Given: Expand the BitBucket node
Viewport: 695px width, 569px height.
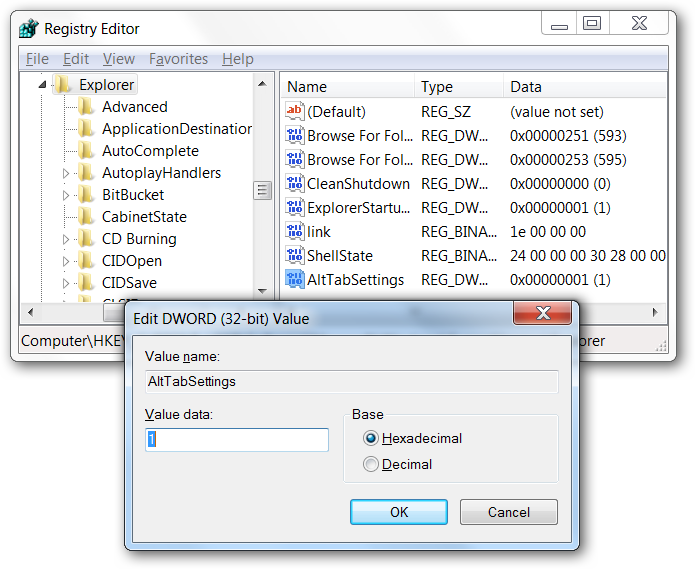Looking at the screenshot, I should point(66,195).
